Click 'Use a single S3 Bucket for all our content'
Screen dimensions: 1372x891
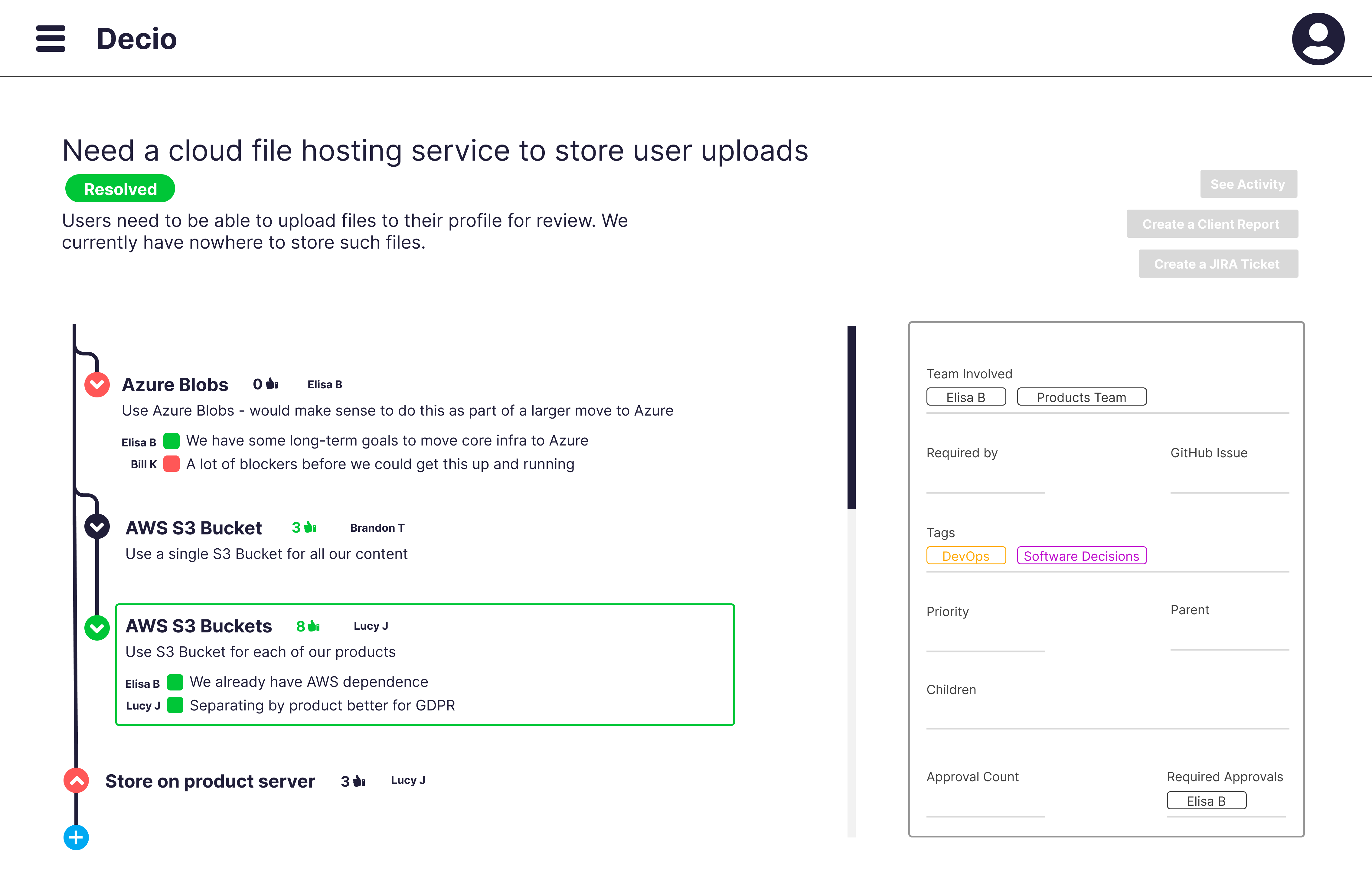pyautogui.click(x=266, y=554)
